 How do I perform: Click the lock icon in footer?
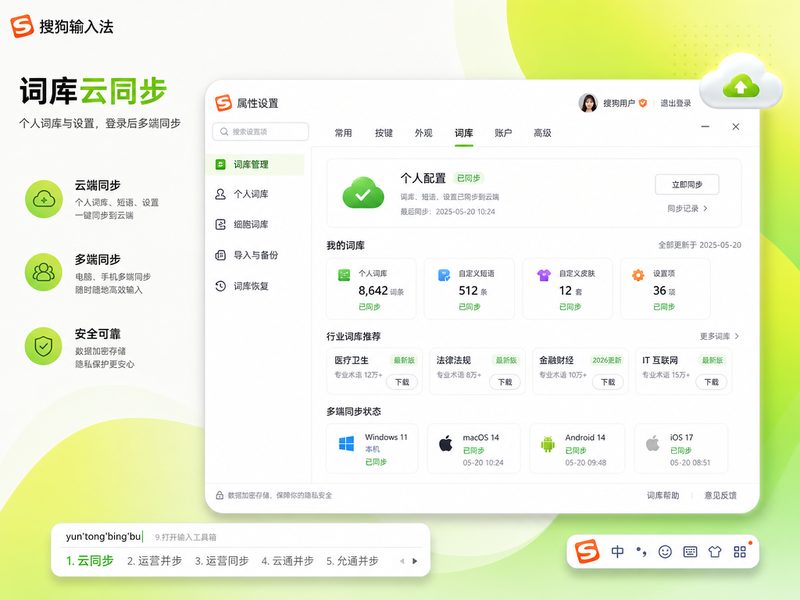point(219,495)
